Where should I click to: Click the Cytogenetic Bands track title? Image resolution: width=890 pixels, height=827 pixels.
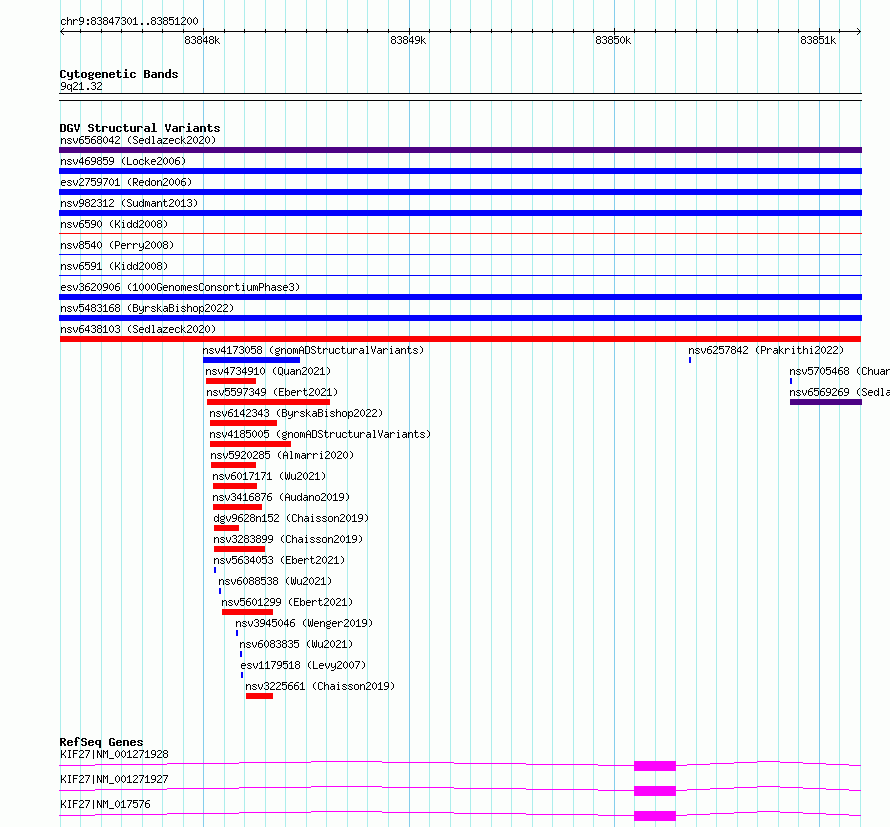coord(119,74)
